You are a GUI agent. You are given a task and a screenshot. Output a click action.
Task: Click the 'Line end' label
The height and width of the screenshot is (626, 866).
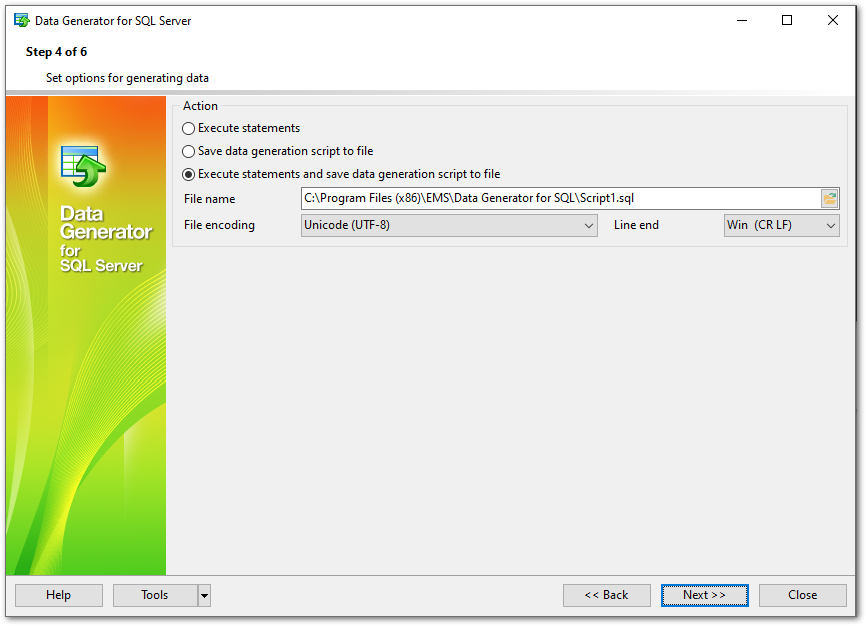click(x=636, y=225)
